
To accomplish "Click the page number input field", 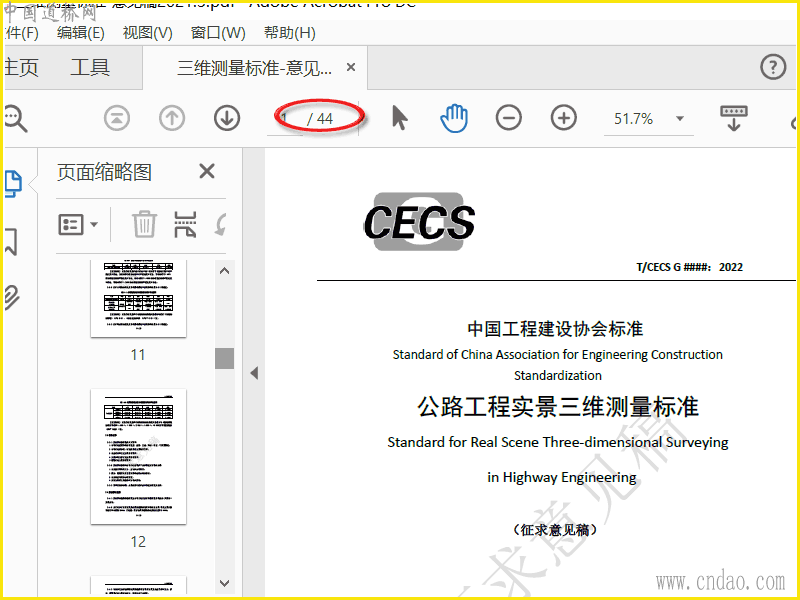I will (x=285, y=119).
